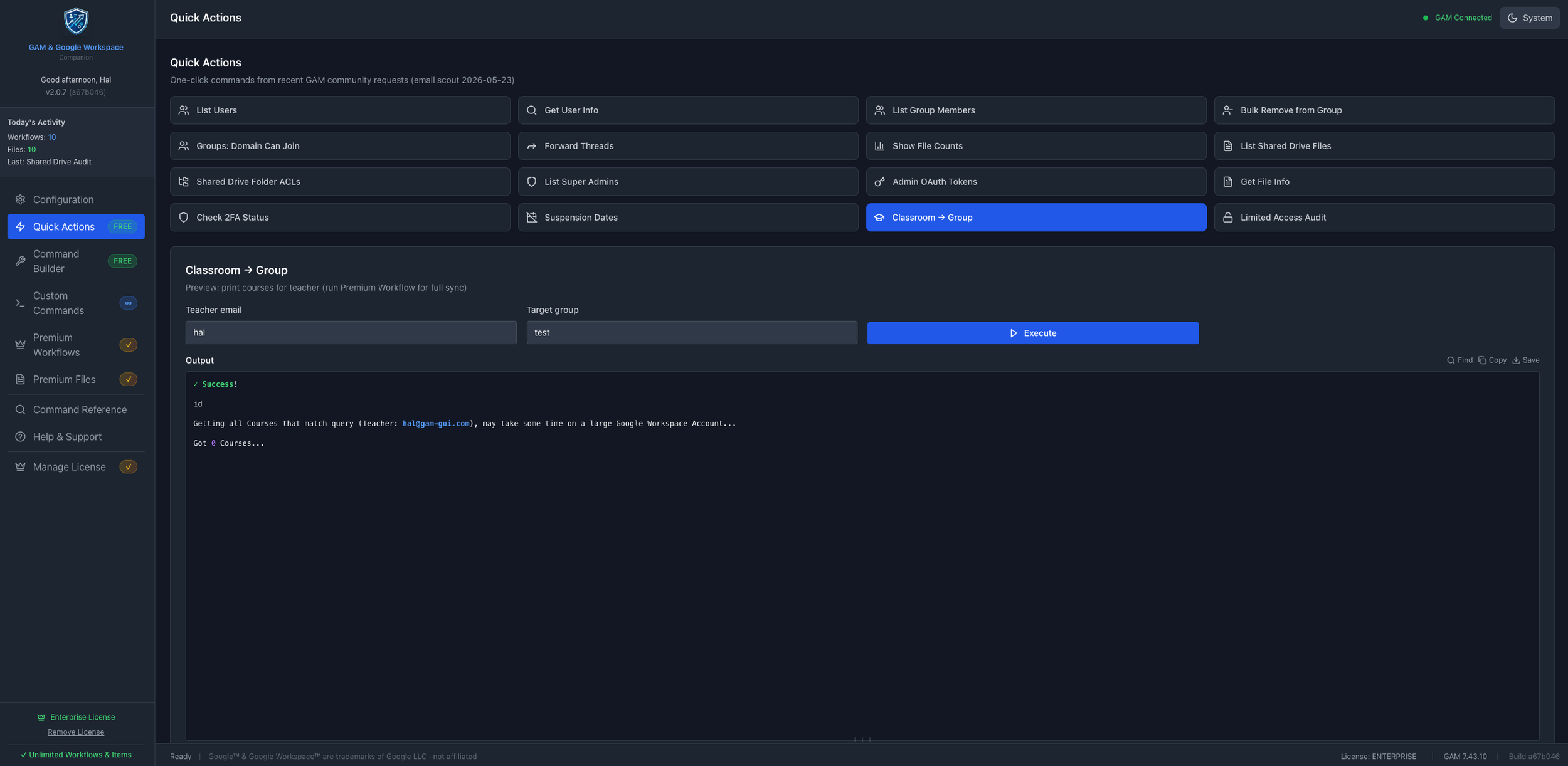The width and height of the screenshot is (1568, 766).
Task: Open the Configuration page
Action: (x=76, y=199)
